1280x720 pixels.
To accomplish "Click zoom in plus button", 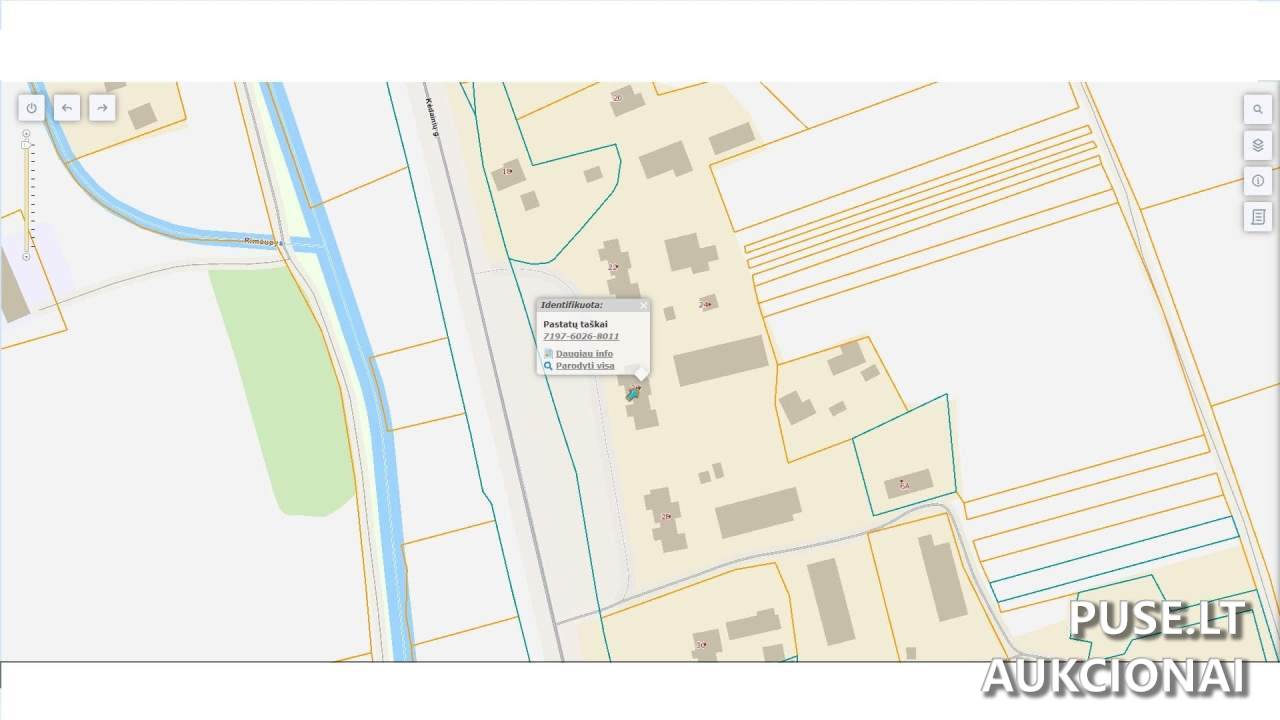I will pos(26,133).
